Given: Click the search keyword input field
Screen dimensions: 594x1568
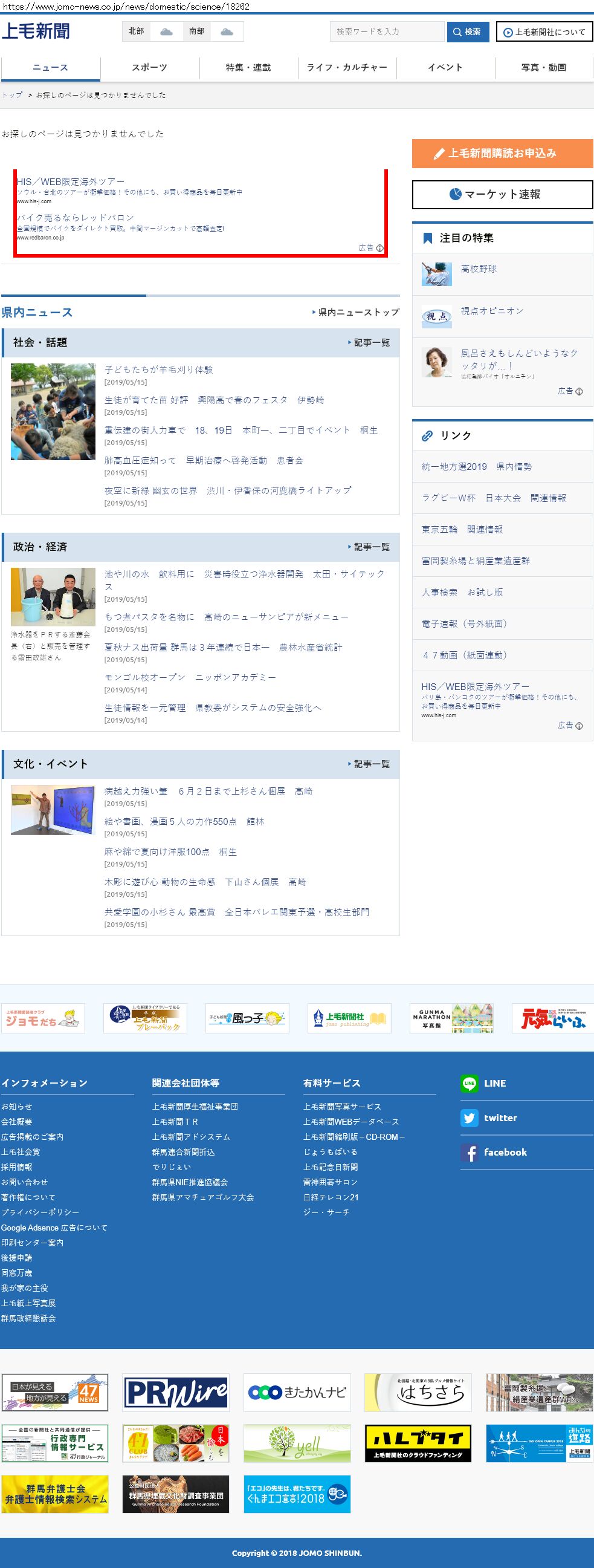Looking at the screenshot, I should pyautogui.click(x=387, y=31).
